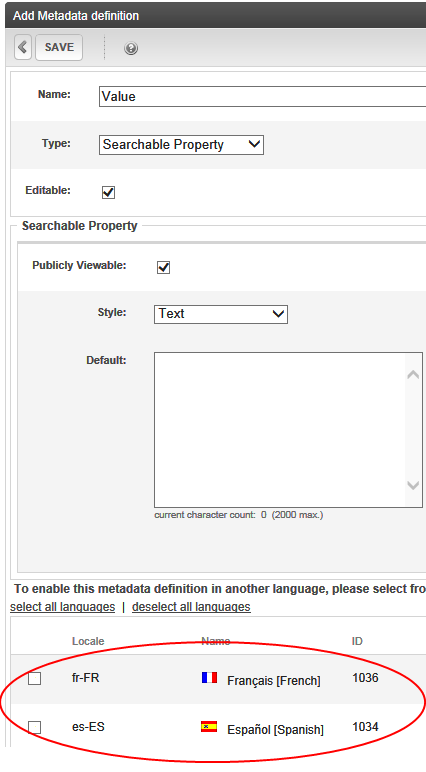This screenshot has height=772, width=426.
Task: Toggle the Editable checkbox
Action: pos(108,193)
